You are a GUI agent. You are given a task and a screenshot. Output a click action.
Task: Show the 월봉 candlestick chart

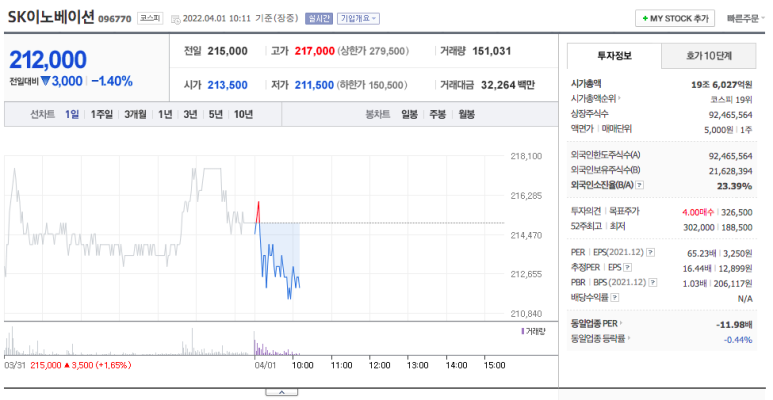[466, 114]
